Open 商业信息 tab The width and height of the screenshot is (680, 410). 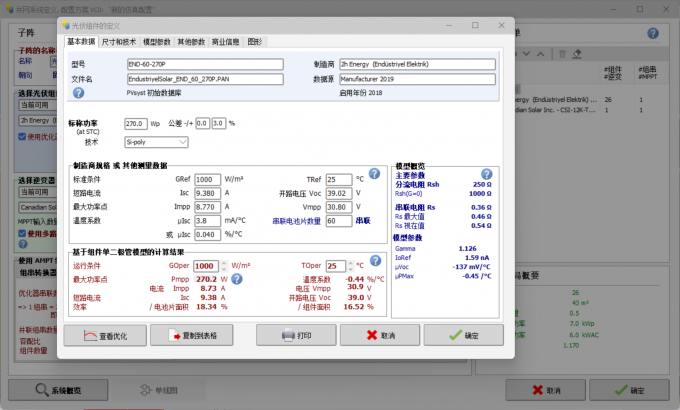coord(226,42)
